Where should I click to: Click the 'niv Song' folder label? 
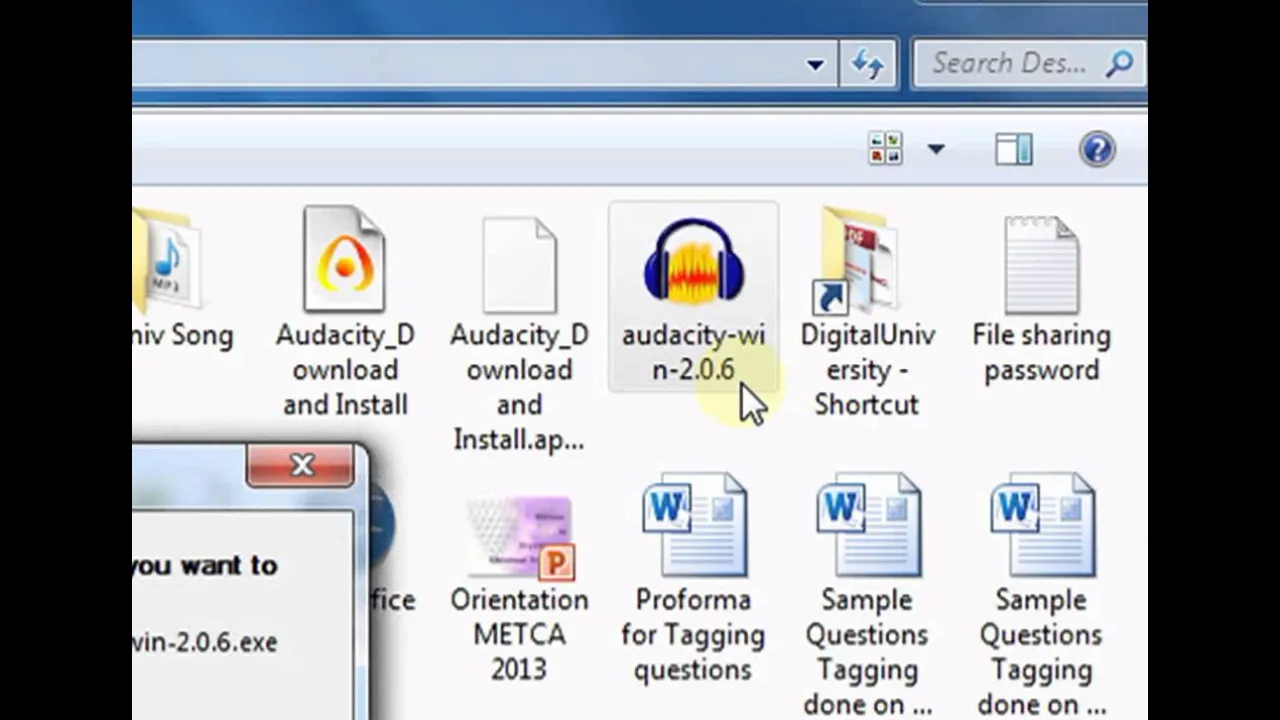(183, 335)
